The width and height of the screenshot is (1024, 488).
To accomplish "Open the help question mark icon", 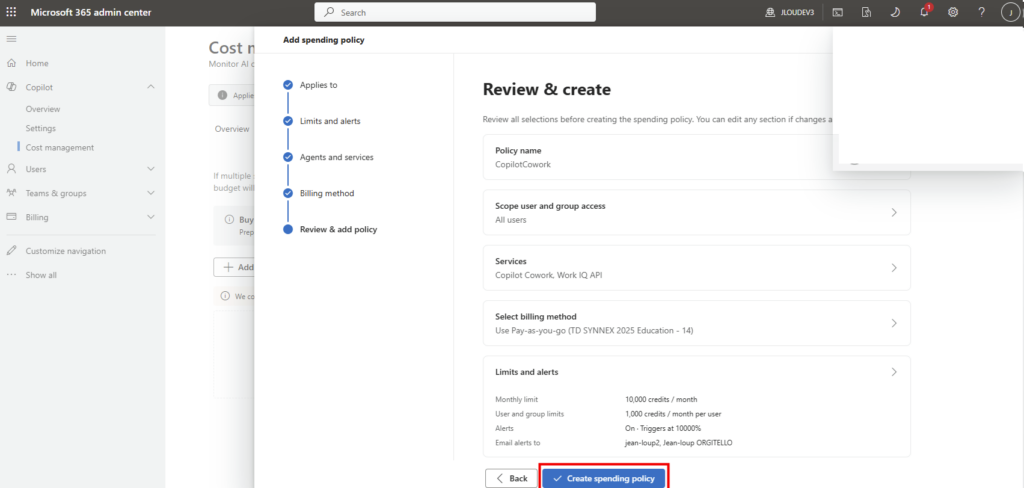I will coord(982,12).
